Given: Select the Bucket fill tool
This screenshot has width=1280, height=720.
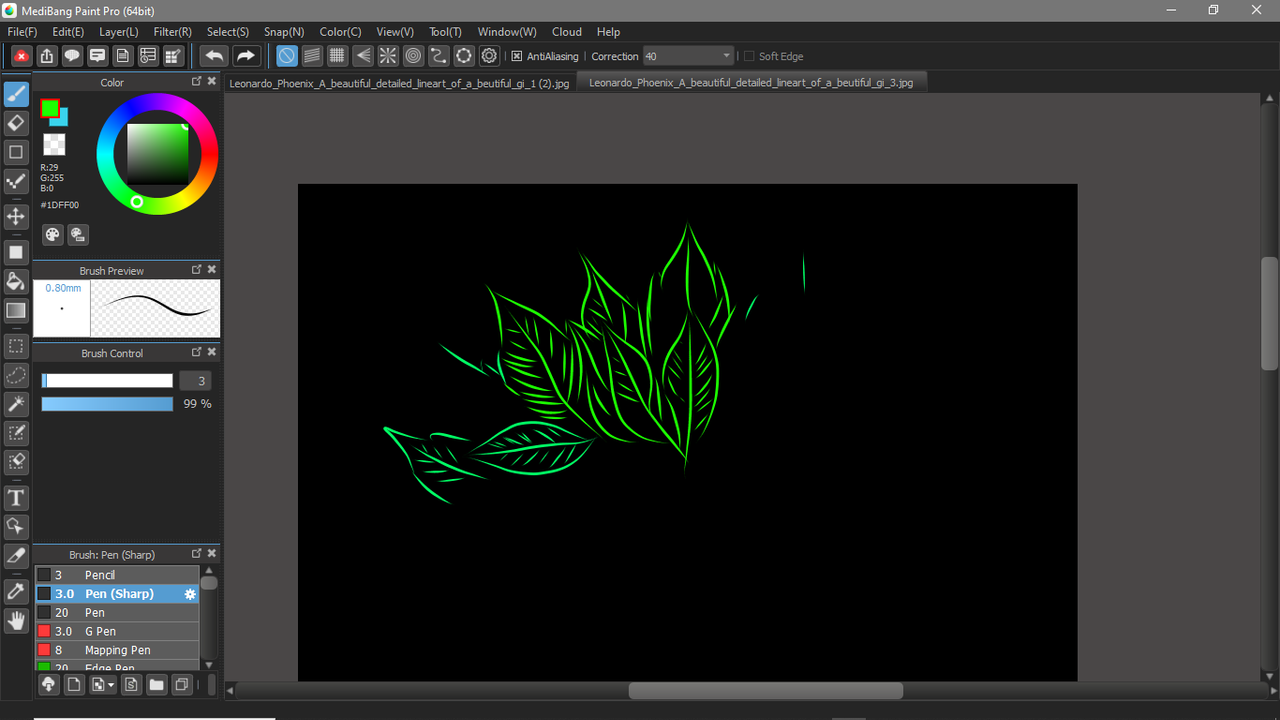Looking at the screenshot, I should click(x=16, y=281).
